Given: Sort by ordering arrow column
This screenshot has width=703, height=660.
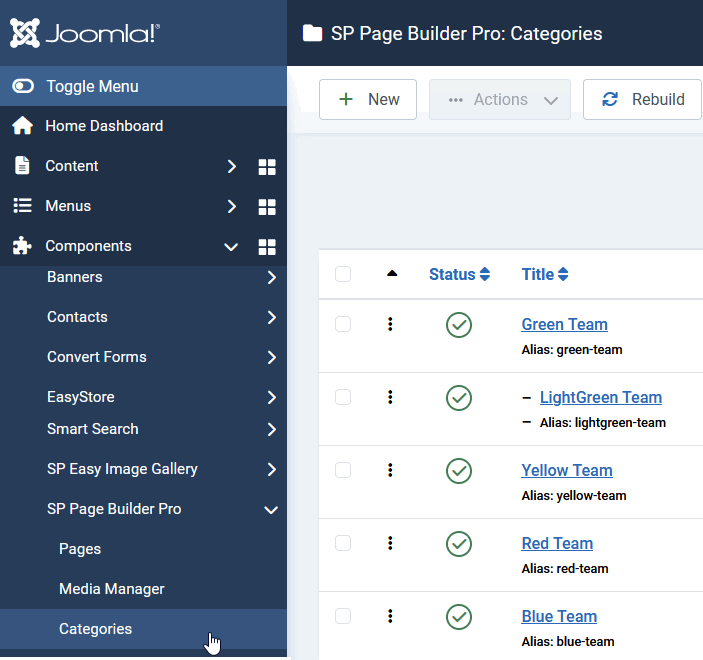Looking at the screenshot, I should 392,273.
